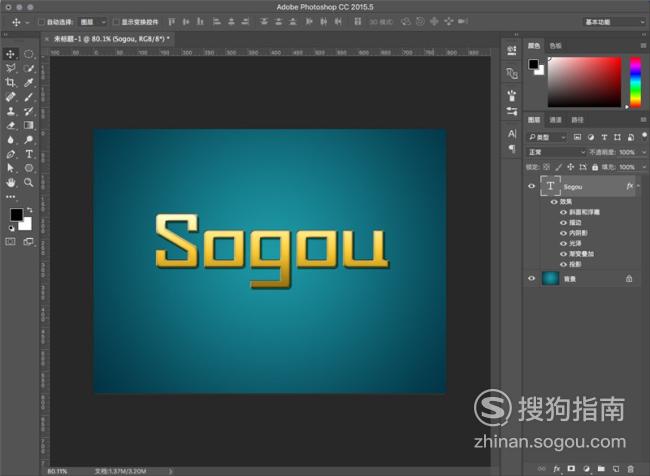
Task: Open the Character panel icon
Action: point(512,134)
